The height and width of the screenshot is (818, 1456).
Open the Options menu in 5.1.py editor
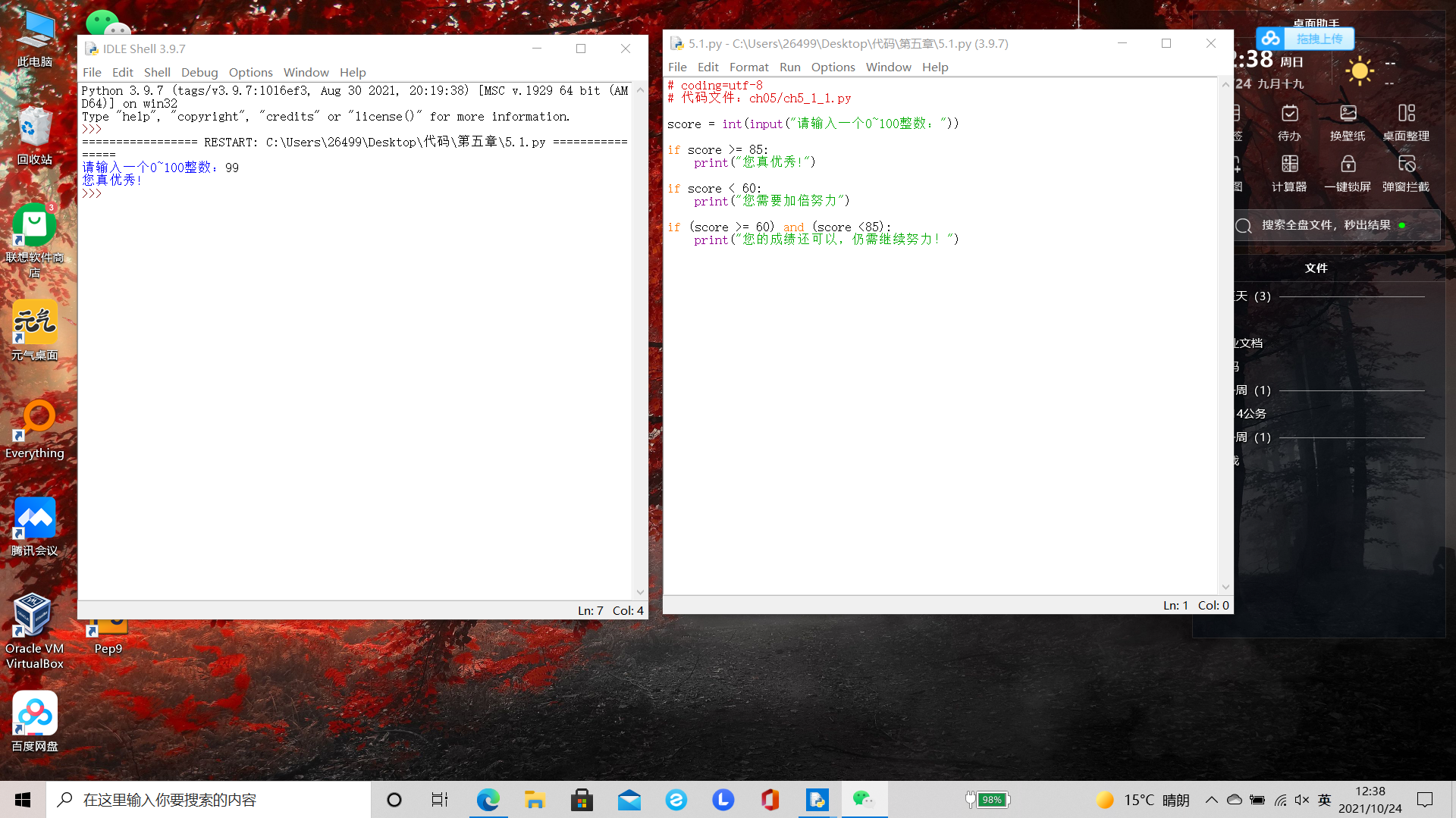pos(833,67)
